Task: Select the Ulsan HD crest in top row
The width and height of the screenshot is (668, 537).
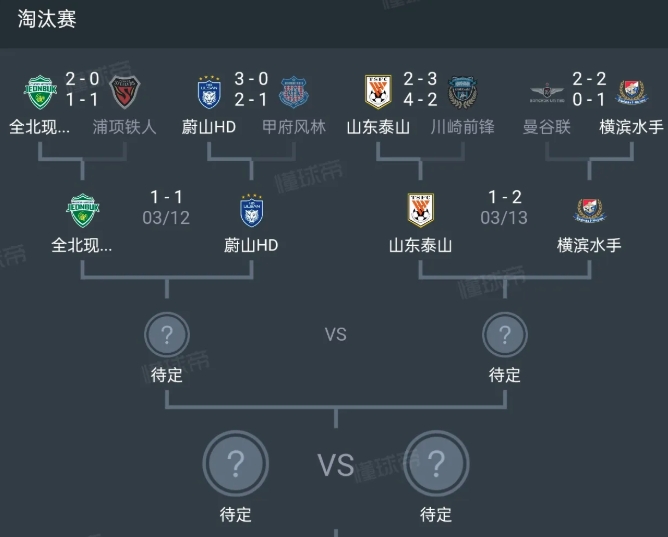Action: click(x=209, y=92)
